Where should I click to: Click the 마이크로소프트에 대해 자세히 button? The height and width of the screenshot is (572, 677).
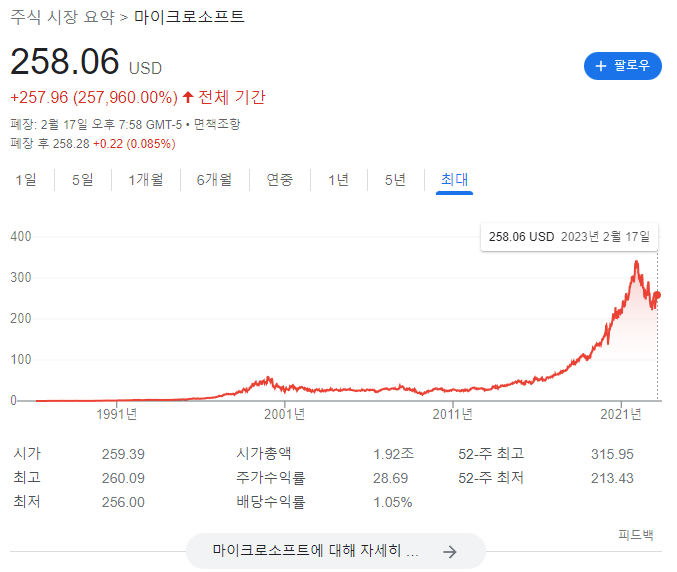pyautogui.click(x=336, y=551)
